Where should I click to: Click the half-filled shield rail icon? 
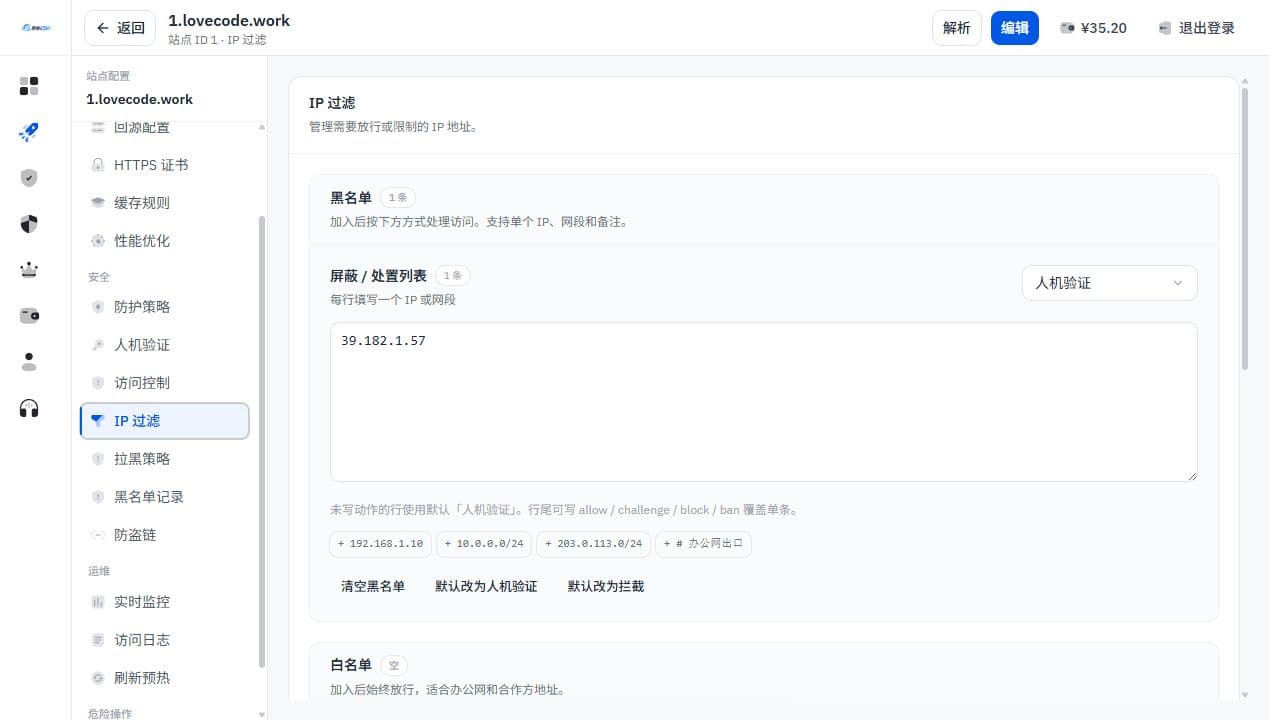[x=29, y=224]
